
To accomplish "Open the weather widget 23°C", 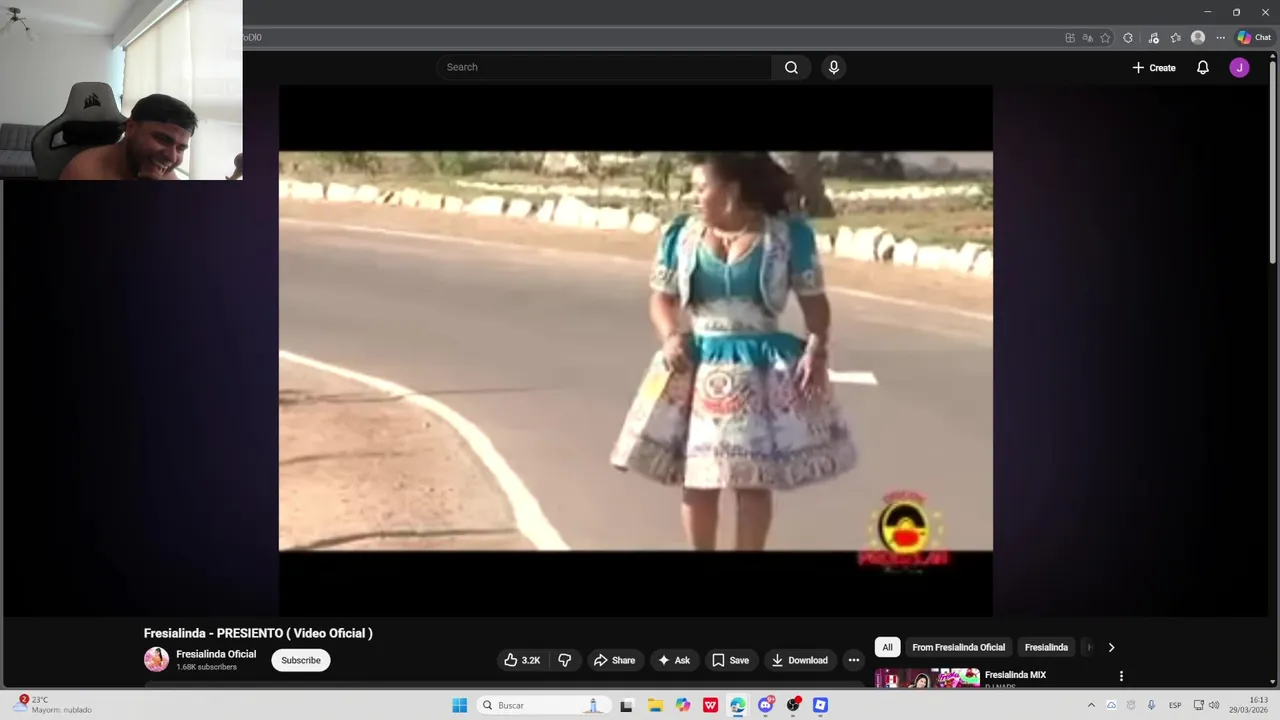I will [x=52, y=705].
